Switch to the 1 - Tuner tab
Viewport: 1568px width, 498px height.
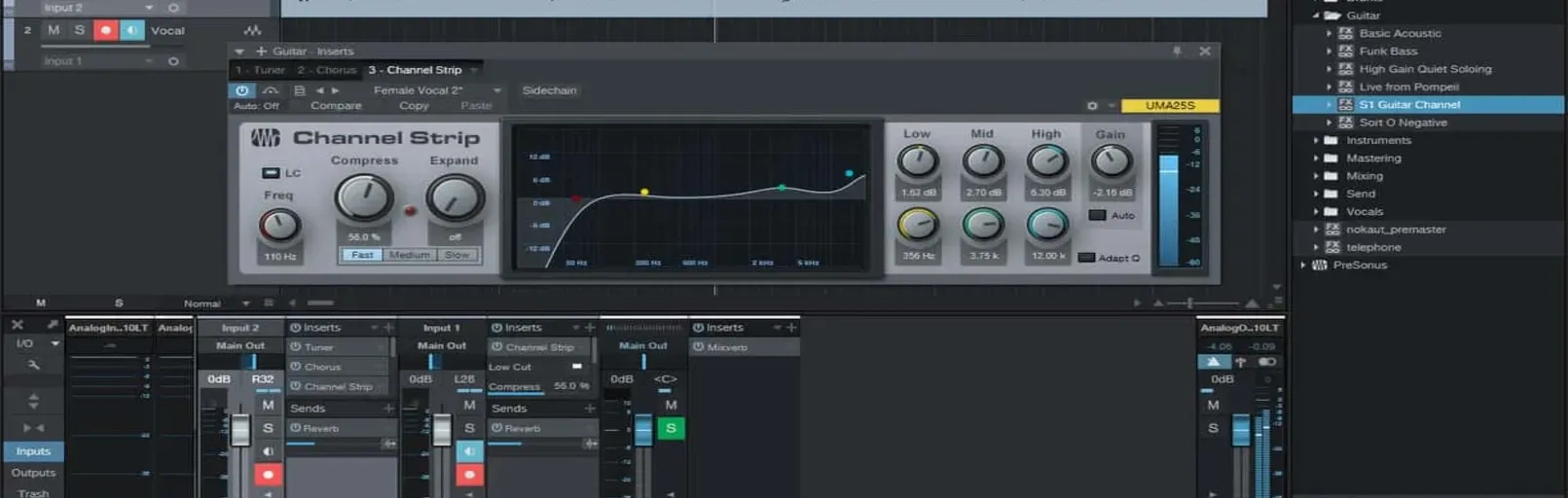click(260, 70)
